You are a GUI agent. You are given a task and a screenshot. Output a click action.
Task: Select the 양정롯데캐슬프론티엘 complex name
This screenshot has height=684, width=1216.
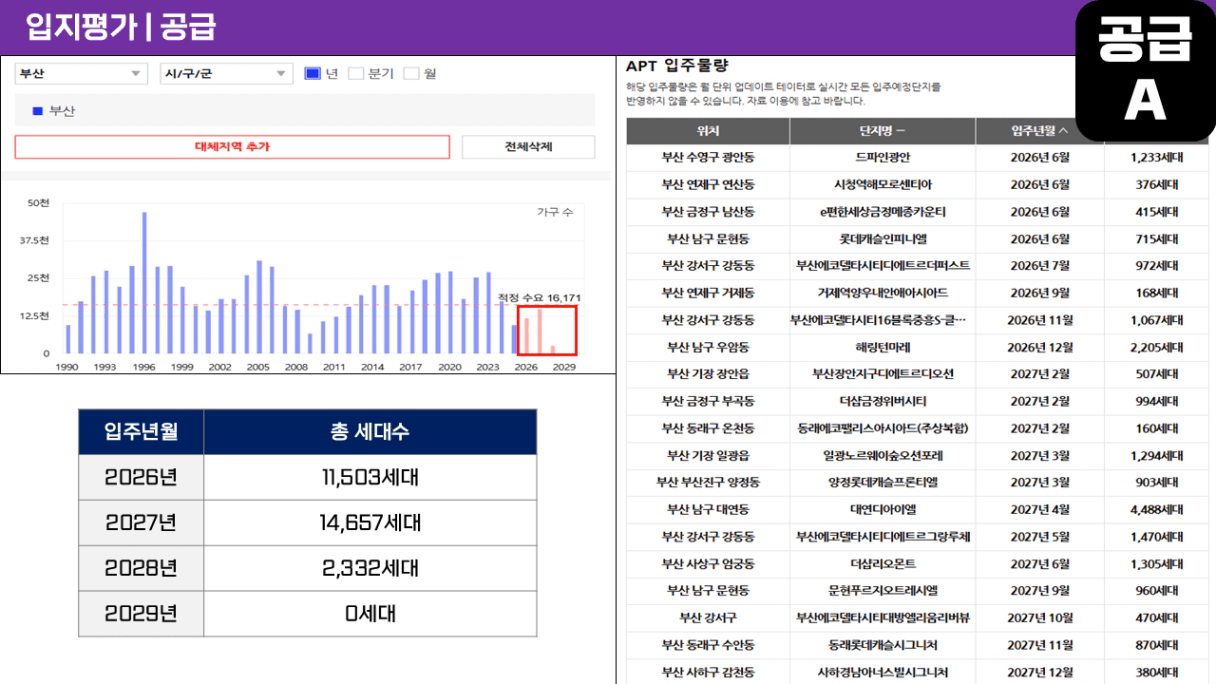pyautogui.click(x=883, y=482)
